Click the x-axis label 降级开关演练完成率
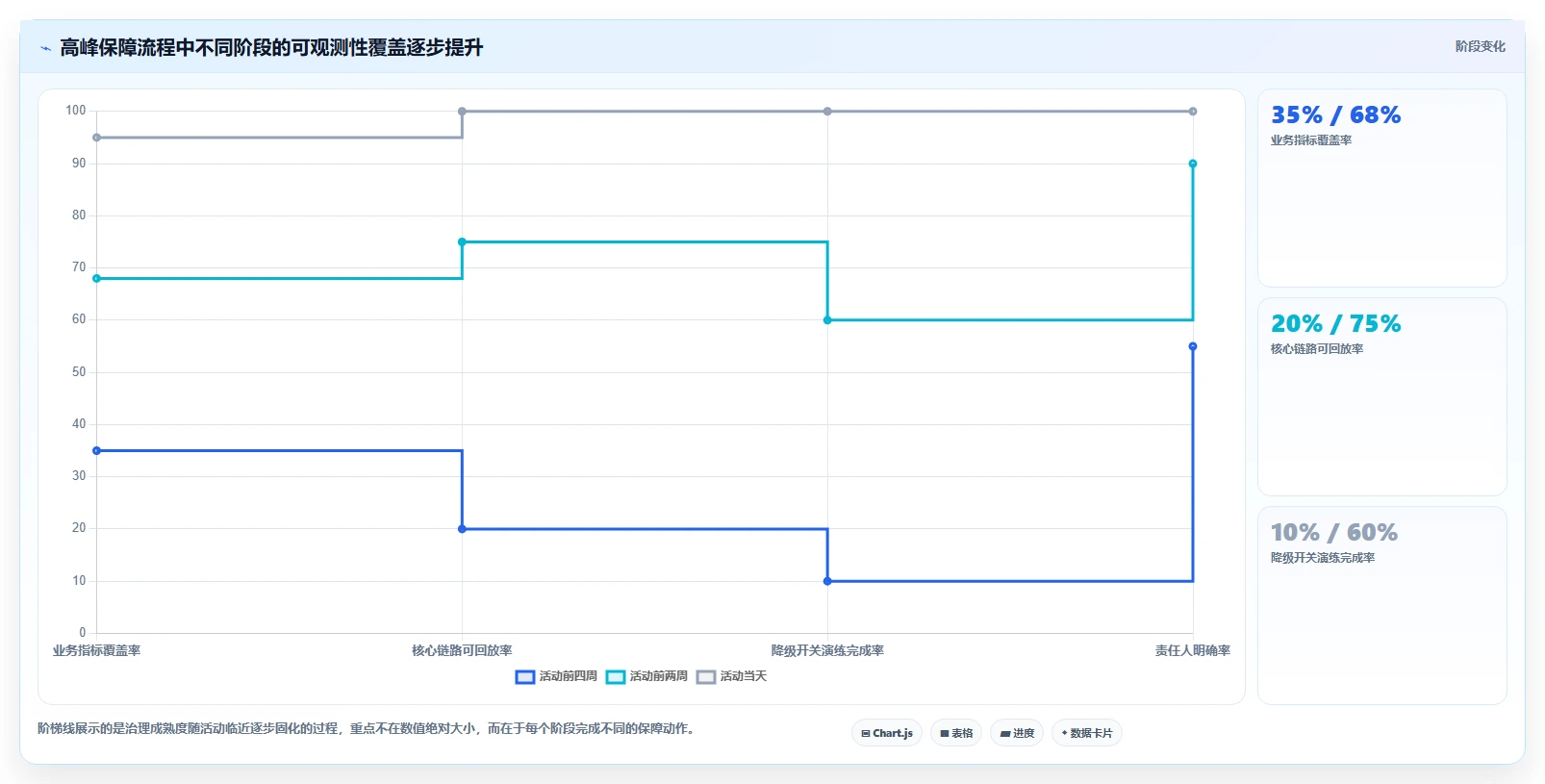Screen dimensions: 1545x784 (x=827, y=651)
